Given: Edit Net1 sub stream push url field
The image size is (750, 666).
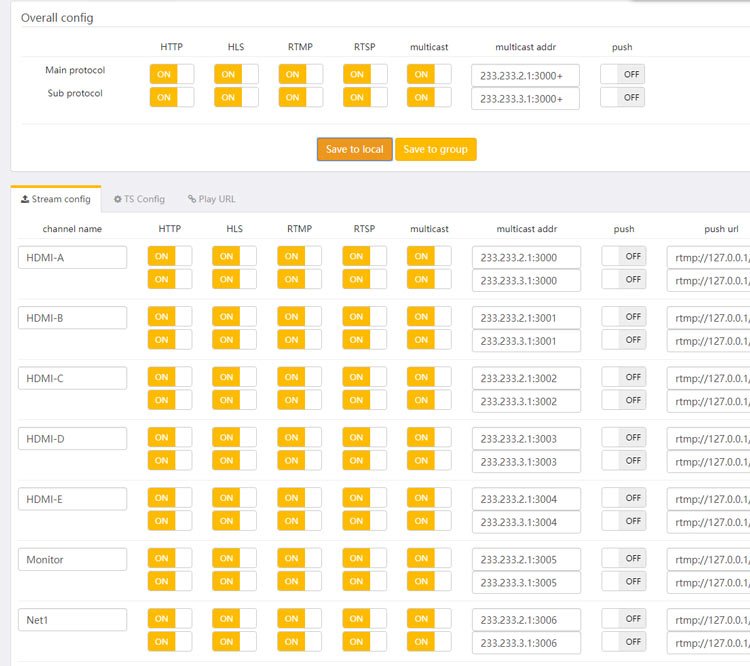Looking at the screenshot, I should pos(708,643).
